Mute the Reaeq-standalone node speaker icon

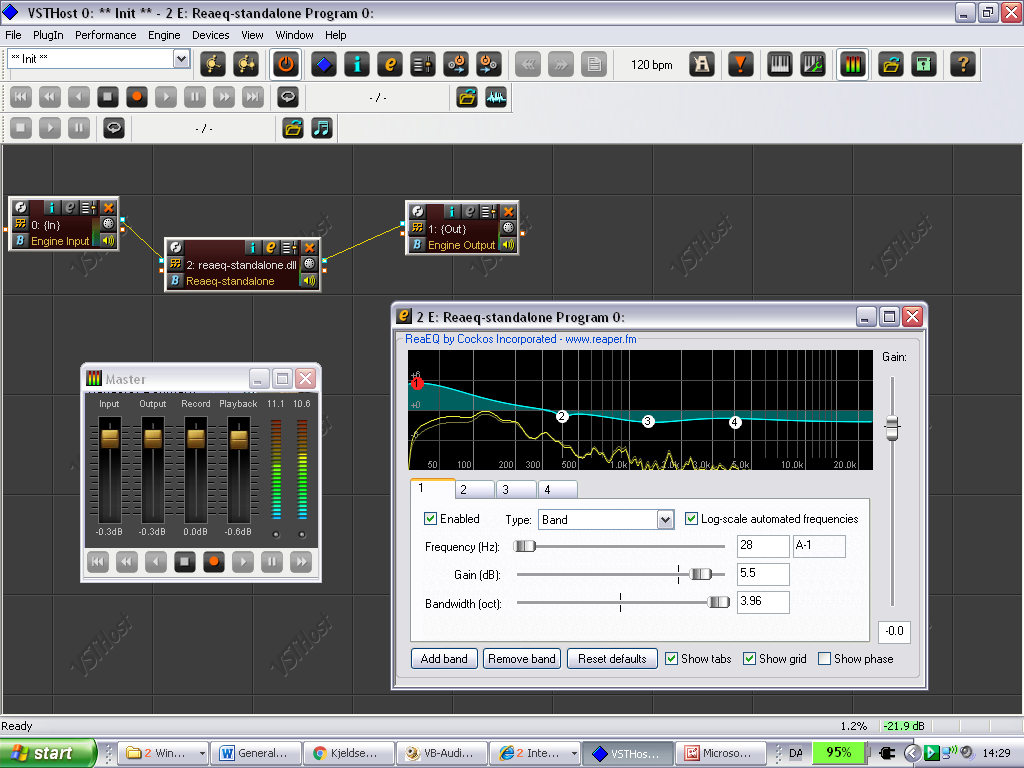(x=309, y=281)
